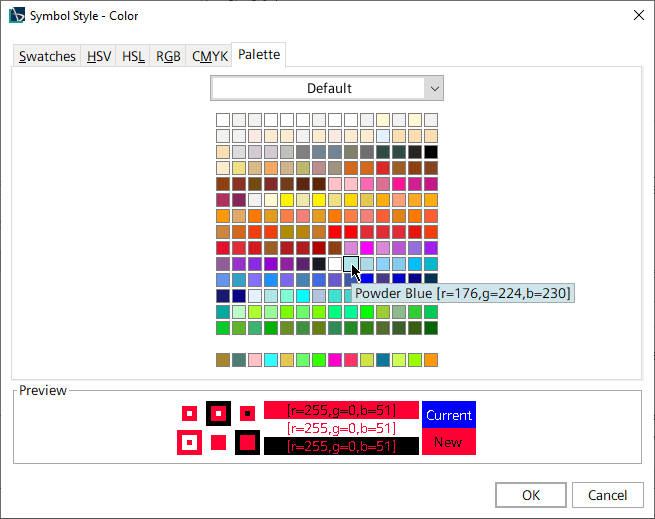This screenshot has height=519, width=655.
Task: Click the black-background preview label [r=255,g=0,b=51]
Action: pyautogui.click(x=341, y=446)
